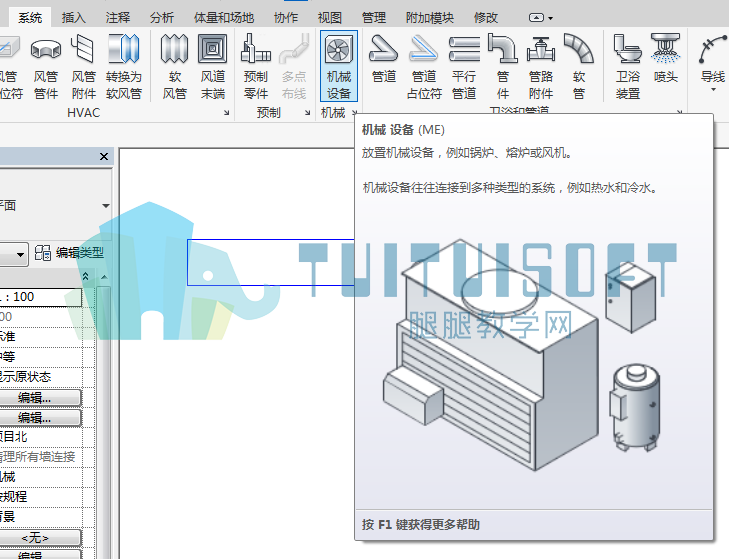Select the 软风管 flex duct tool
Viewport: 729px width, 559px height.
click(x=174, y=67)
